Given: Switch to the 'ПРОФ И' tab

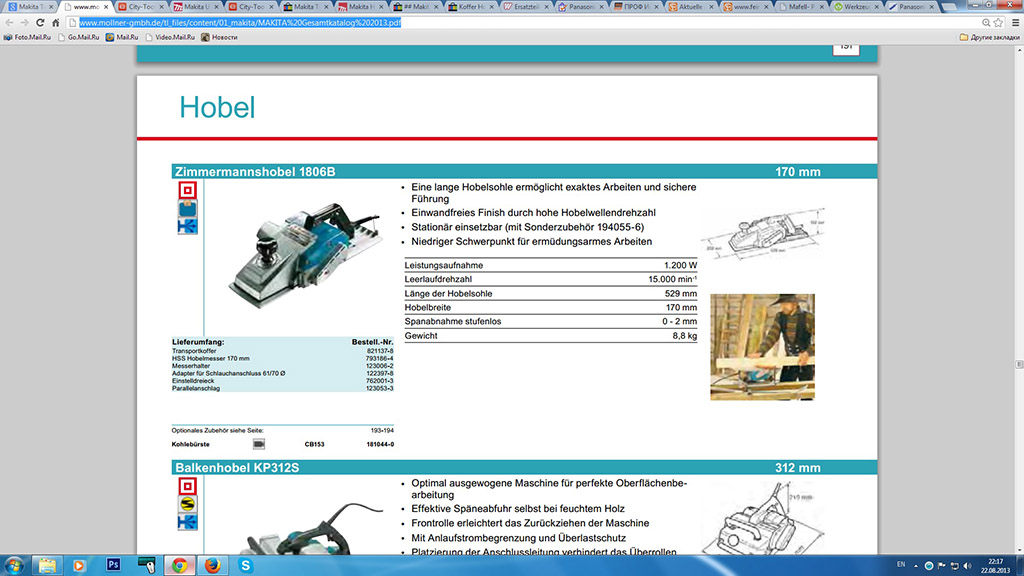Looking at the screenshot, I should pyautogui.click(x=635, y=7).
